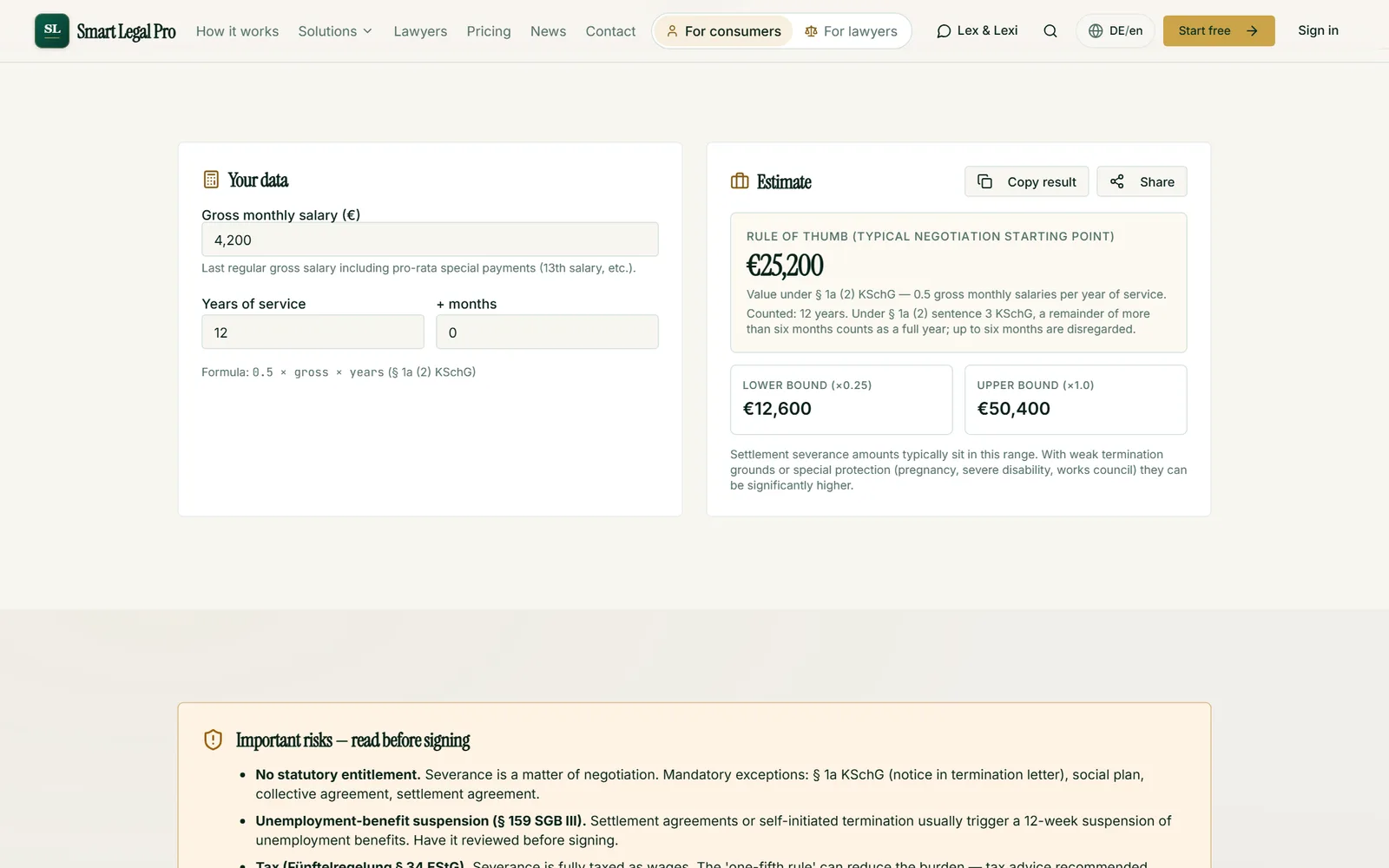Switch to the For consumers view

tap(723, 31)
